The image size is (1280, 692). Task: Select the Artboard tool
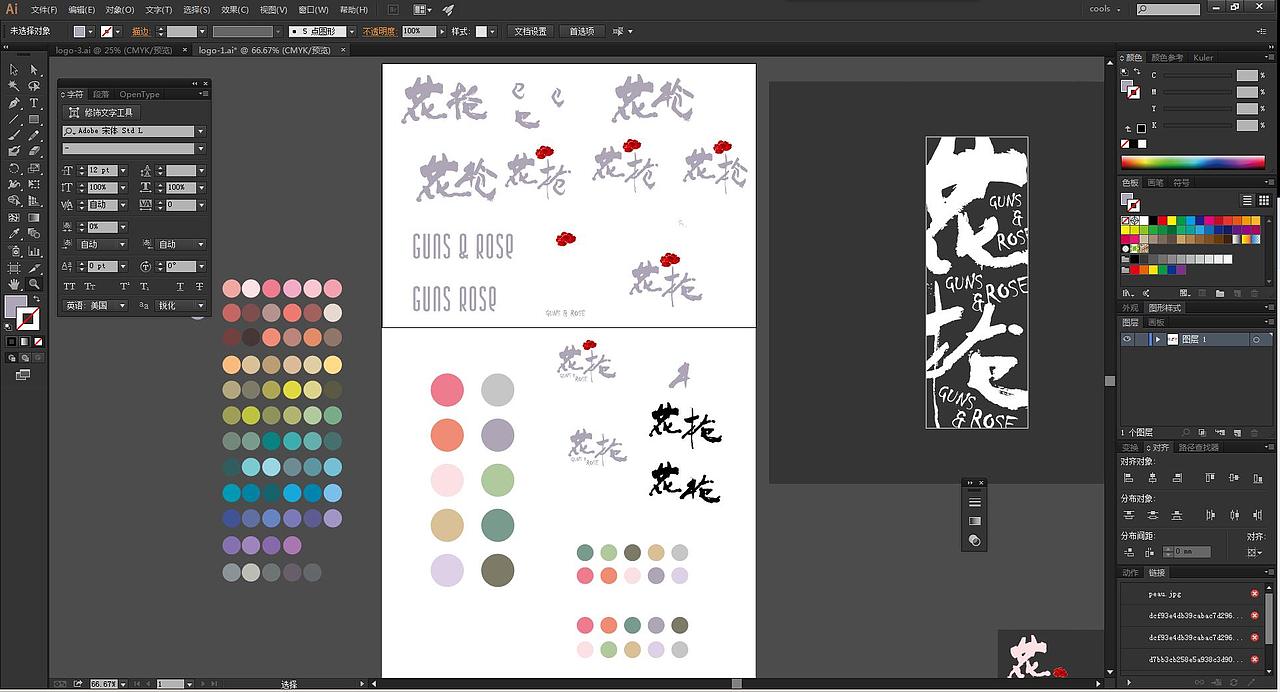point(14,268)
